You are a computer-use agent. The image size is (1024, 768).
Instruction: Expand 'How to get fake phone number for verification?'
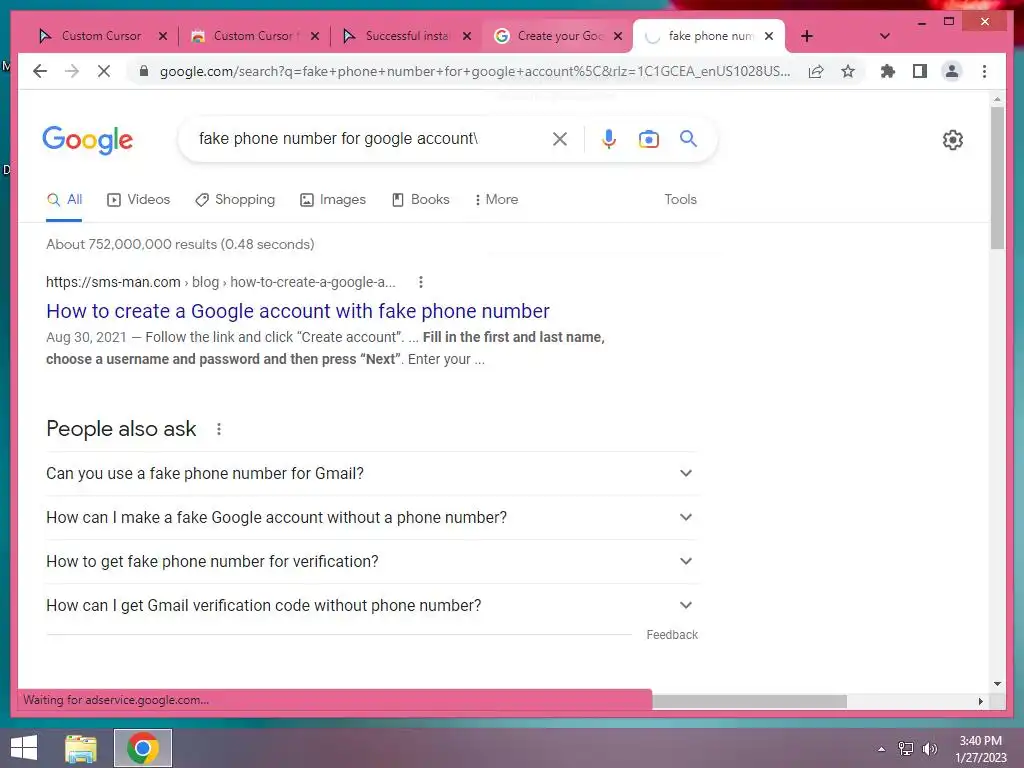[x=370, y=562]
